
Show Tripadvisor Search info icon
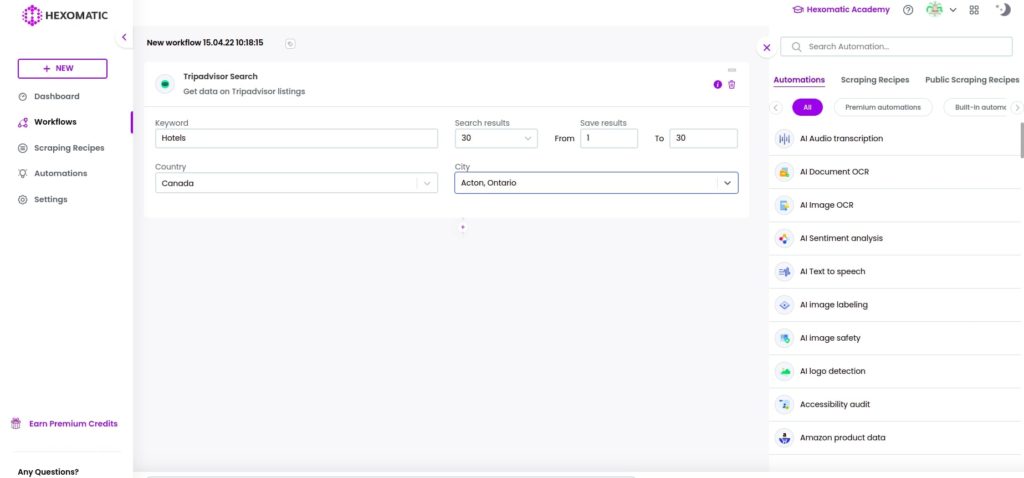718,85
